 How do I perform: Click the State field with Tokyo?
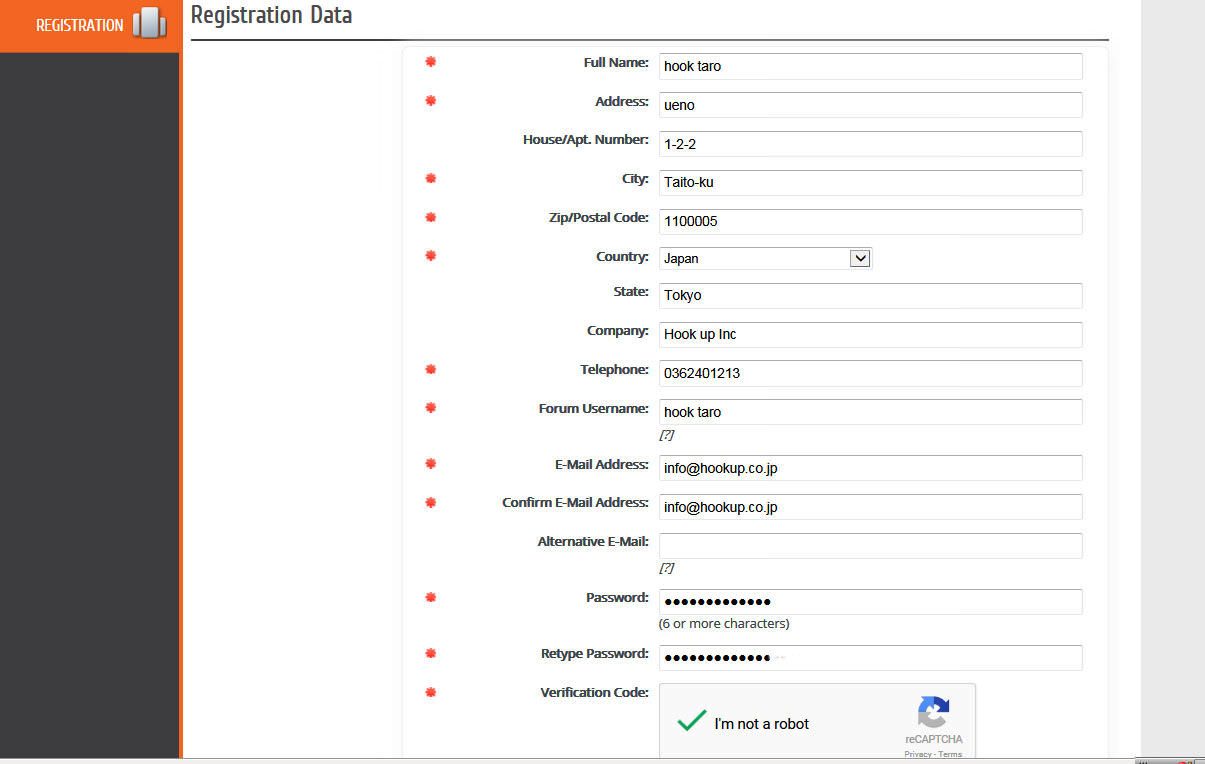tap(870, 296)
